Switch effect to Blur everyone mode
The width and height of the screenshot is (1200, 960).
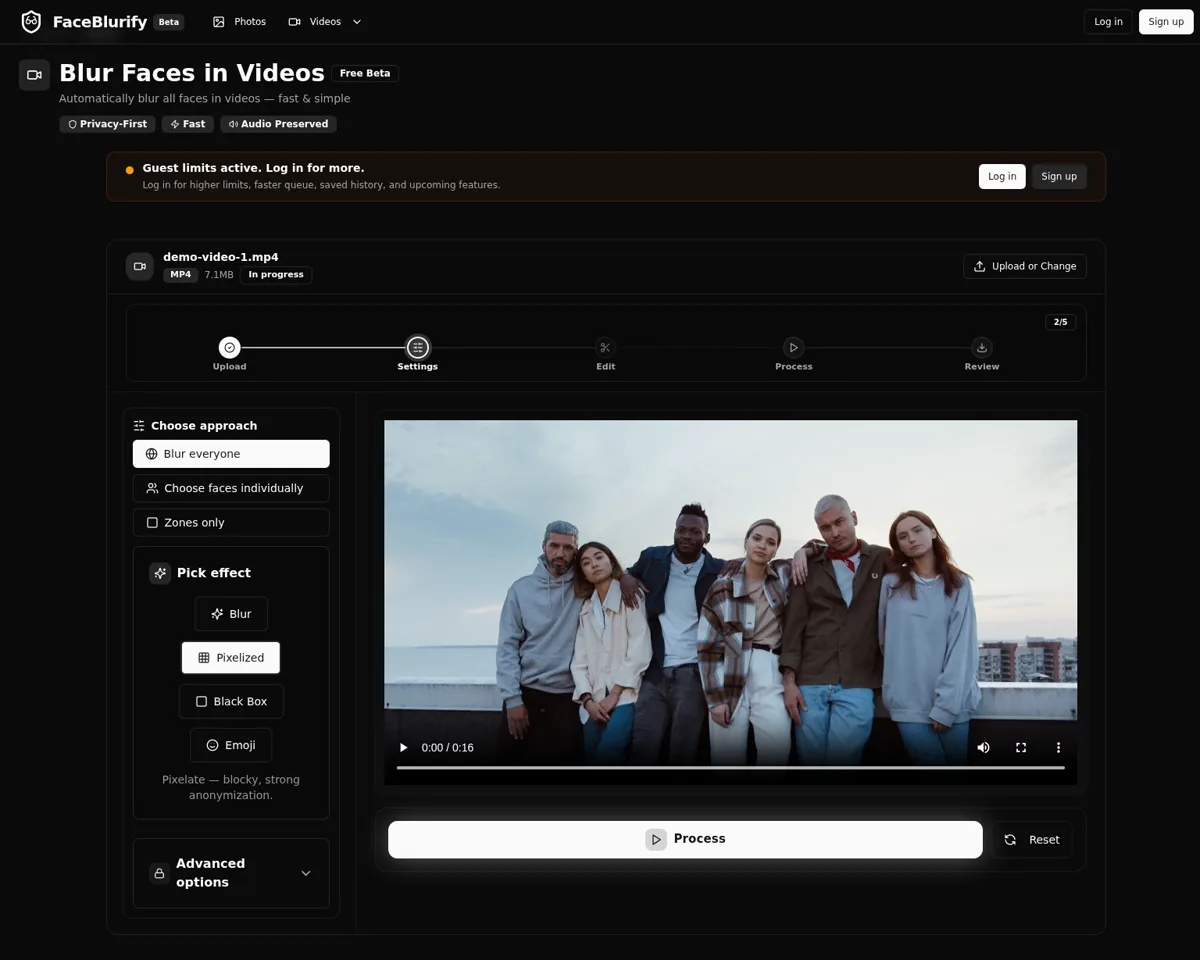tap(231, 453)
